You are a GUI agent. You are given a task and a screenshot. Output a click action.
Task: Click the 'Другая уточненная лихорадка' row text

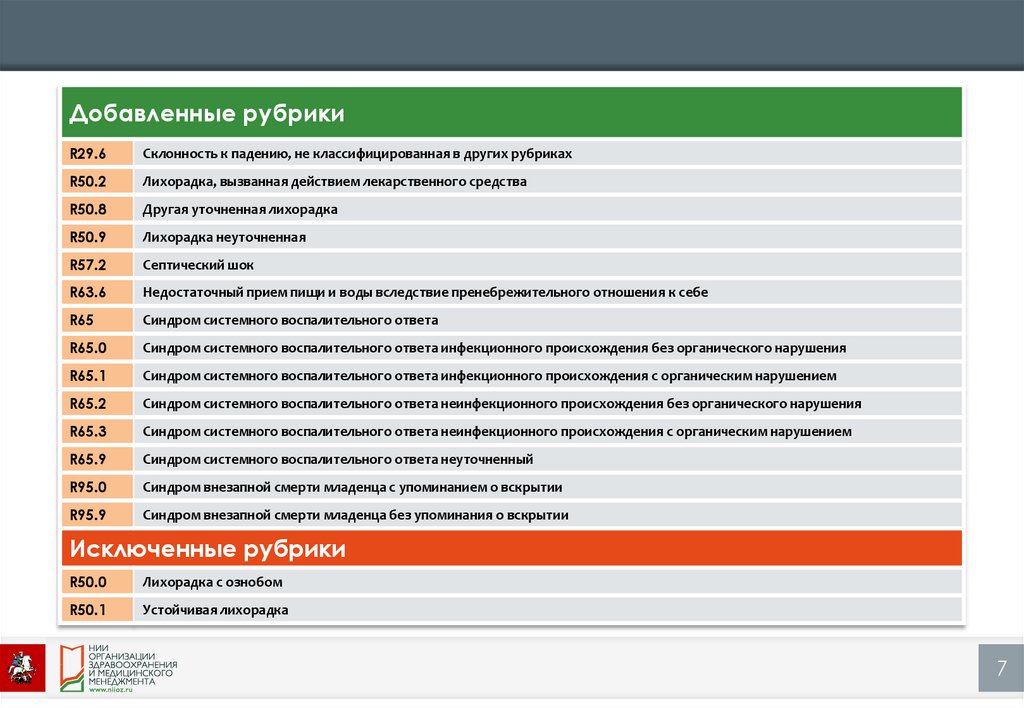(x=240, y=210)
